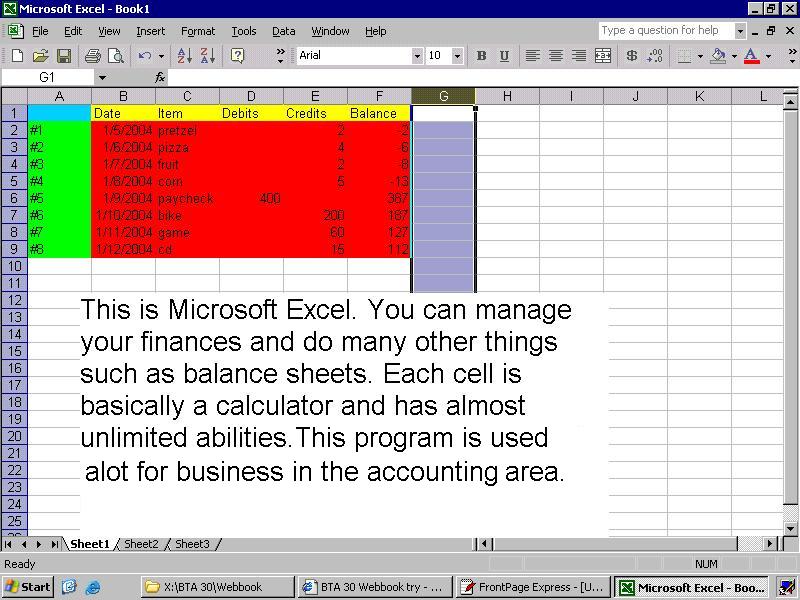
Task: Click Microsoft Excel taskbar button
Action: click(691, 587)
